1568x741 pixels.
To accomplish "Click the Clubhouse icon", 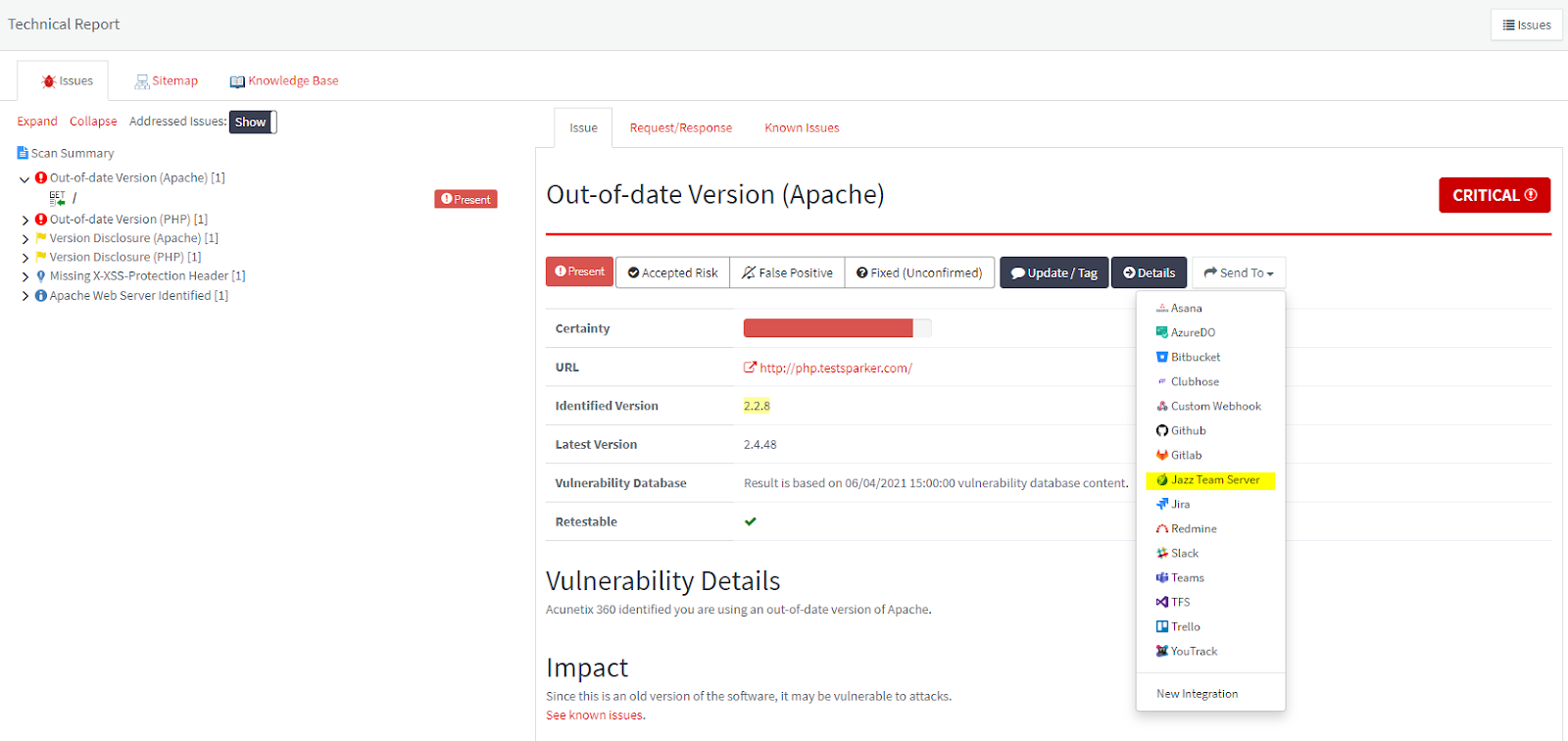I will coord(1162,381).
